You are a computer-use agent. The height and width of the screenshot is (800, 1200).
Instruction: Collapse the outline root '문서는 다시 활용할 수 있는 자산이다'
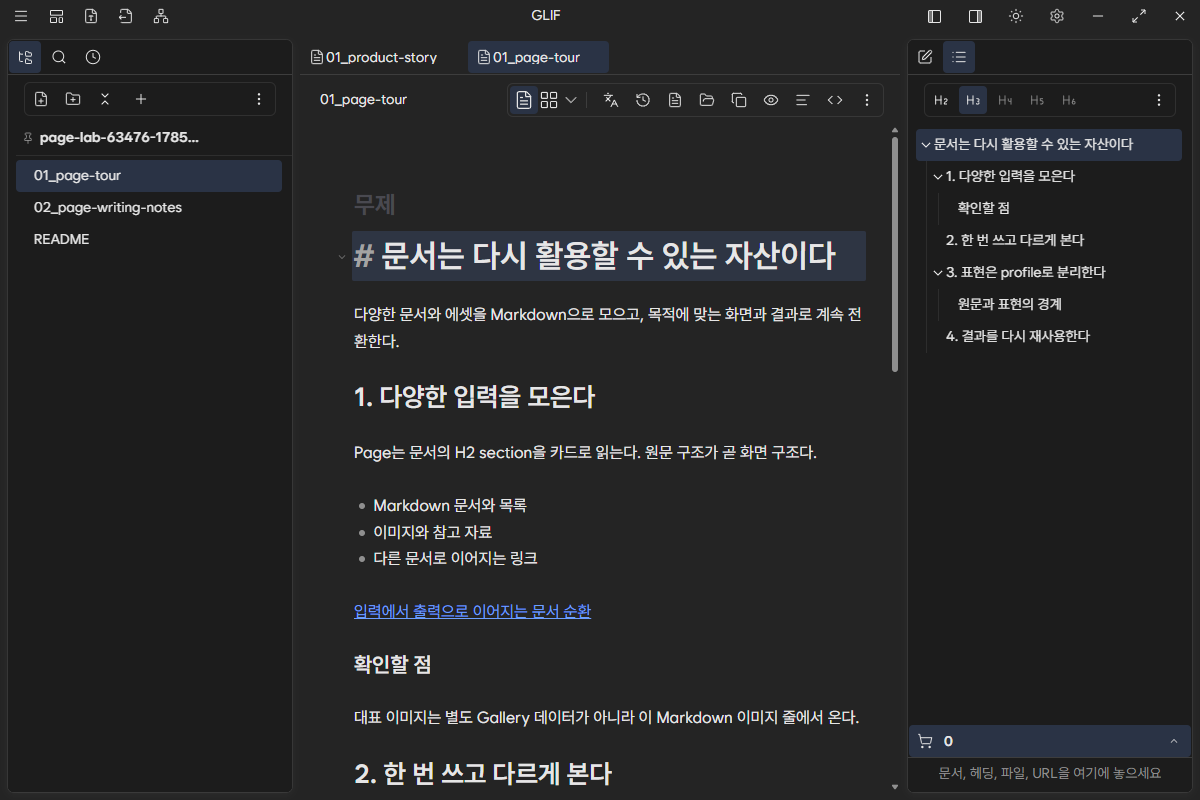coord(926,144)
